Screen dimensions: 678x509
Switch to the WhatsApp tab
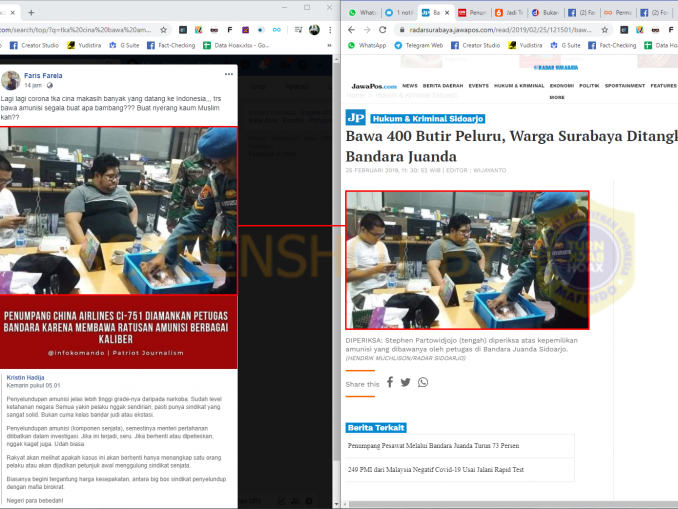(362, 13)
